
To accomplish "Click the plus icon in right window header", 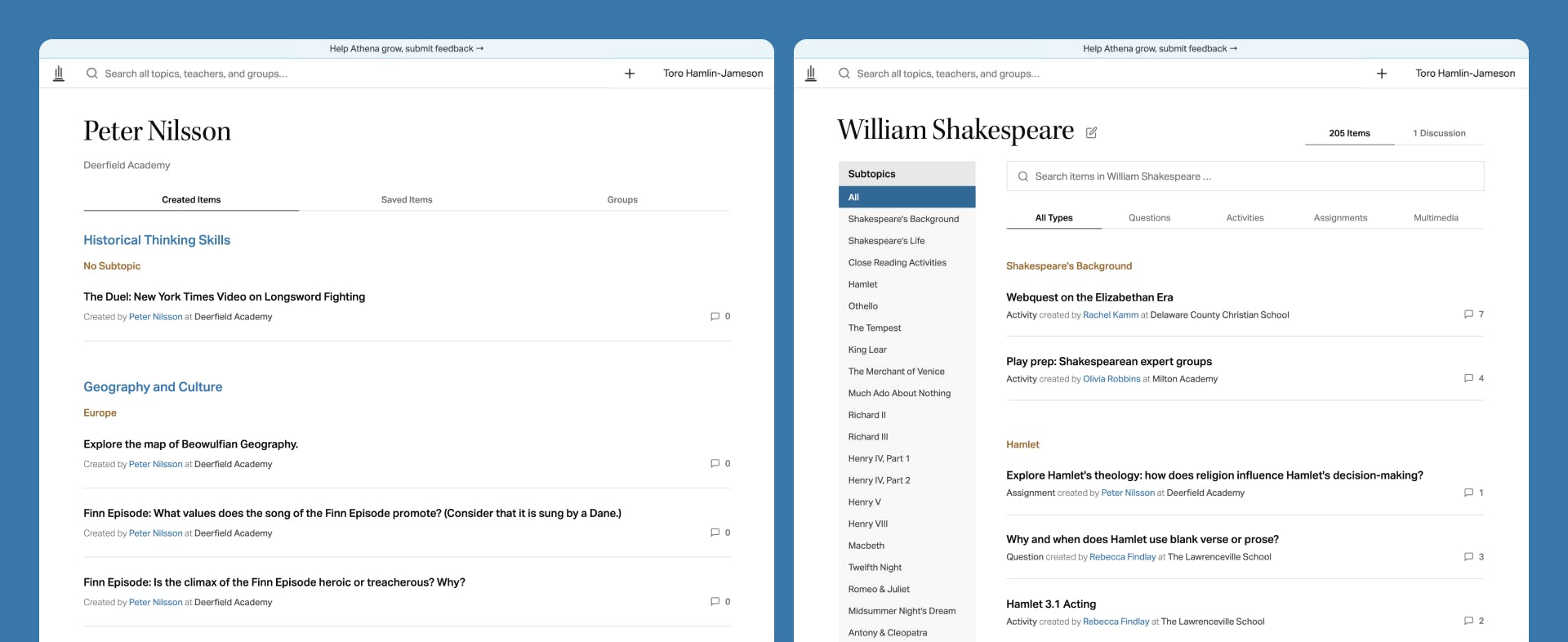I will coord(1382,74).
